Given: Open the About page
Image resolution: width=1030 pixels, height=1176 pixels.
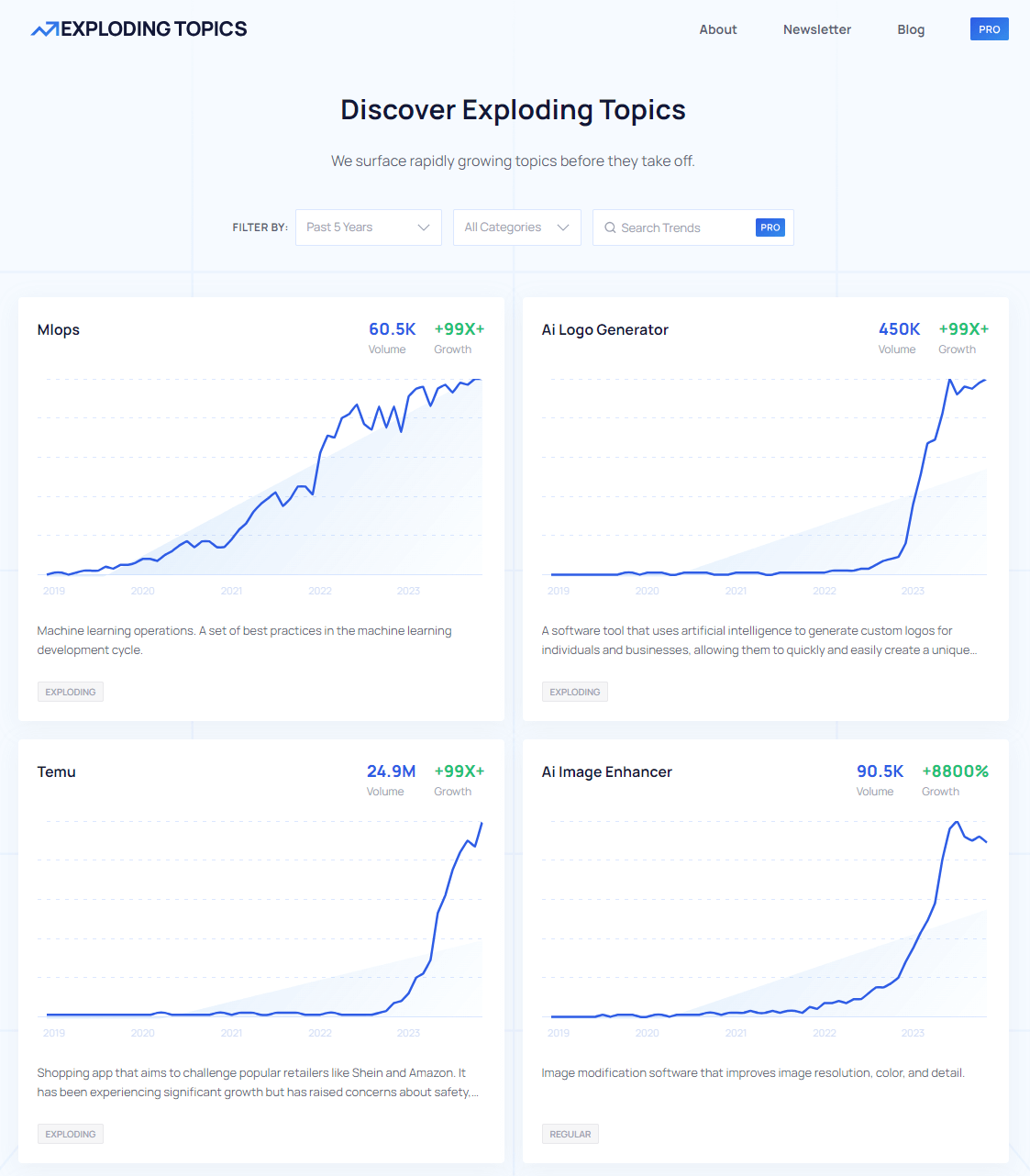Looking at the screenshot, I should coord(717,29).
